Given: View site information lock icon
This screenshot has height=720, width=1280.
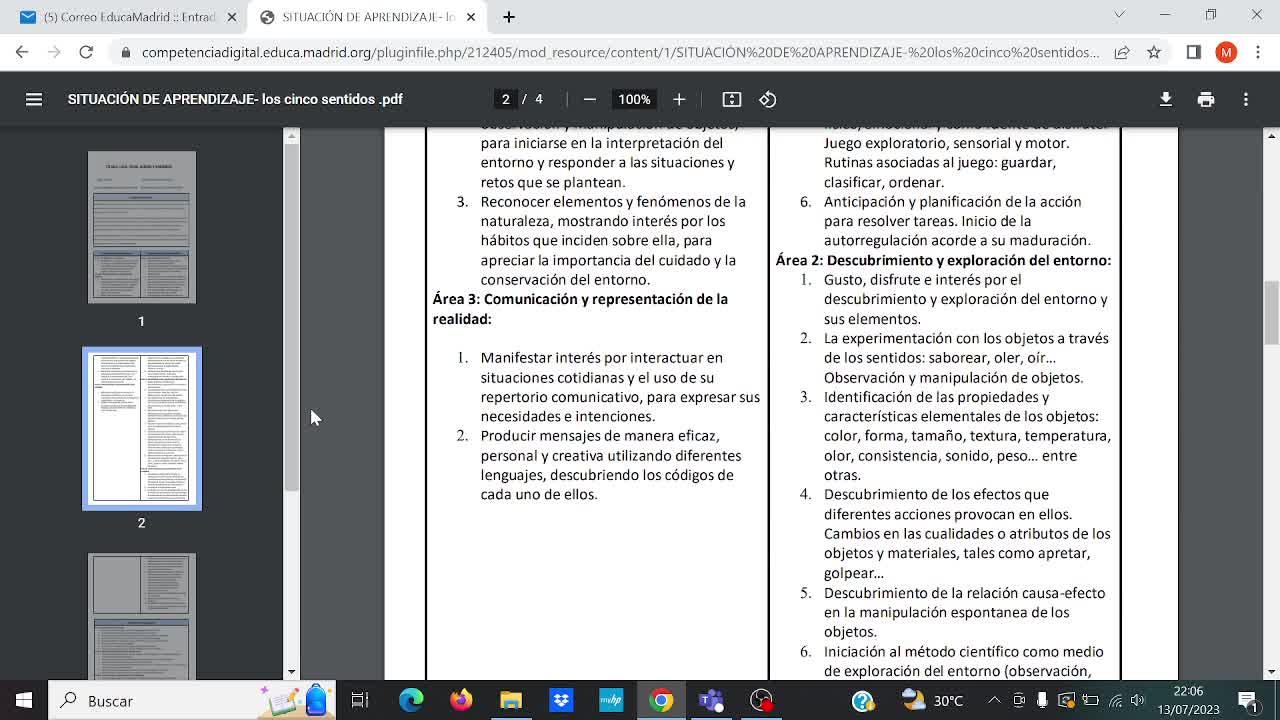Looking at the screenshot, I should 126,52.
